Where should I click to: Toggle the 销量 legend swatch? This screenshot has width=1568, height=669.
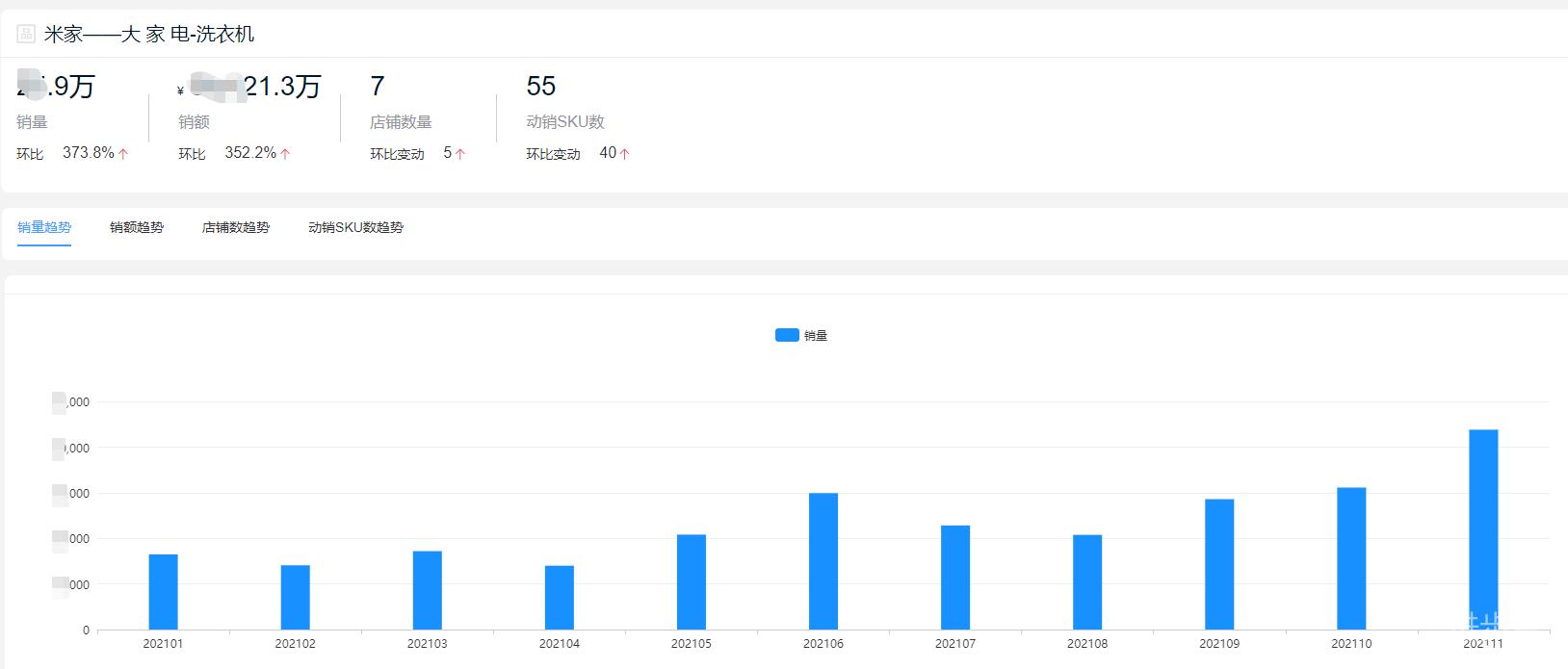(x=787, y=335)
